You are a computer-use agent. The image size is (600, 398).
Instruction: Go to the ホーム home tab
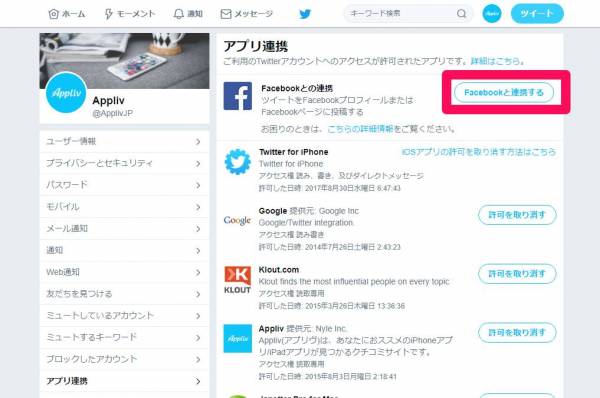[x=67, y=14]
